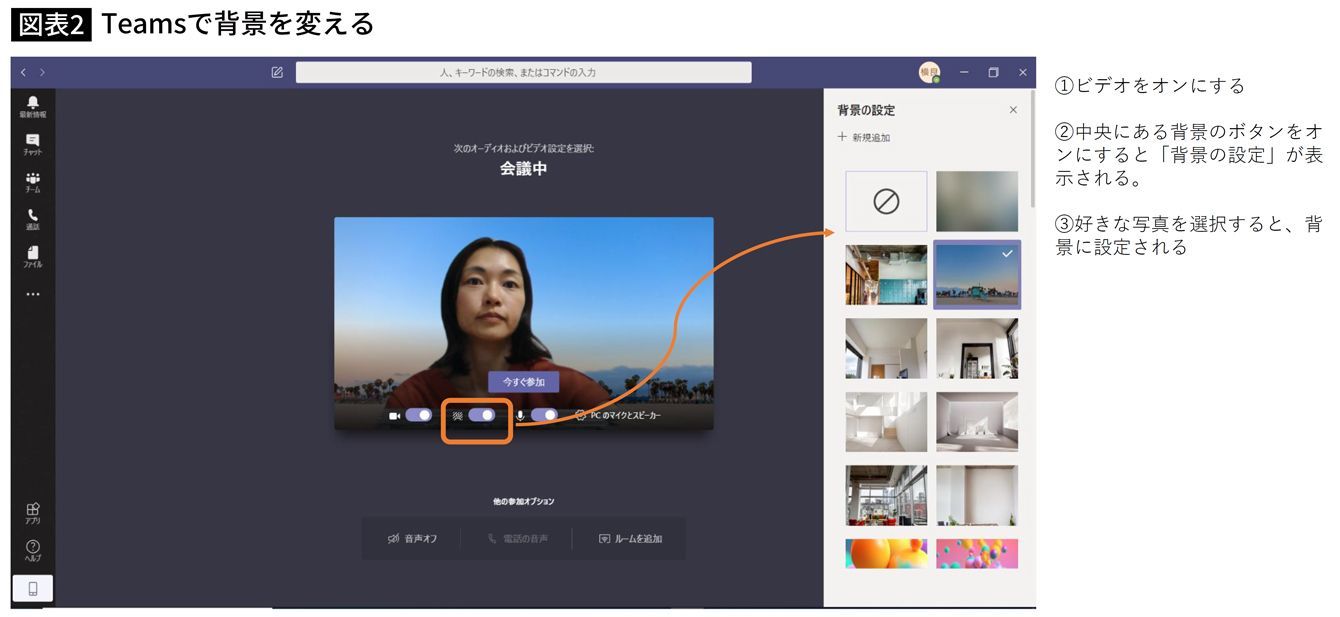Open the user profile avatar menu
This screenshot has height=617, width=1340.
click(929, 72)
